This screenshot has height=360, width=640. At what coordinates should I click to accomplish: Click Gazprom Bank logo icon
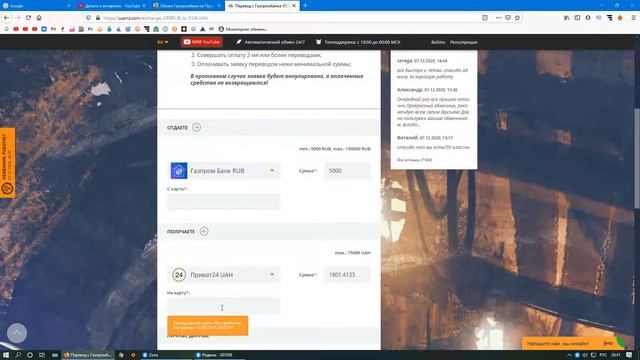[x=179, y=171]
